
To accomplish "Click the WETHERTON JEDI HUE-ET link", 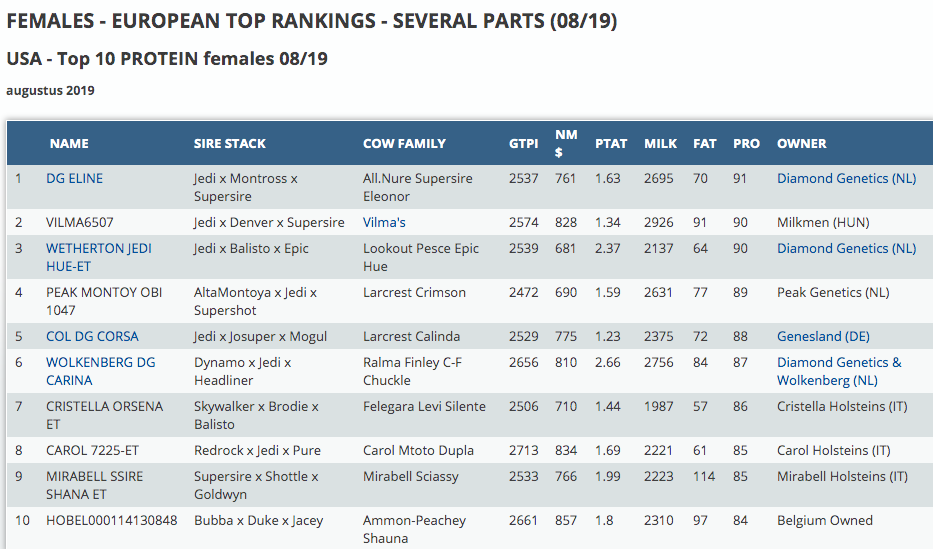I will (x=98, y=249).
